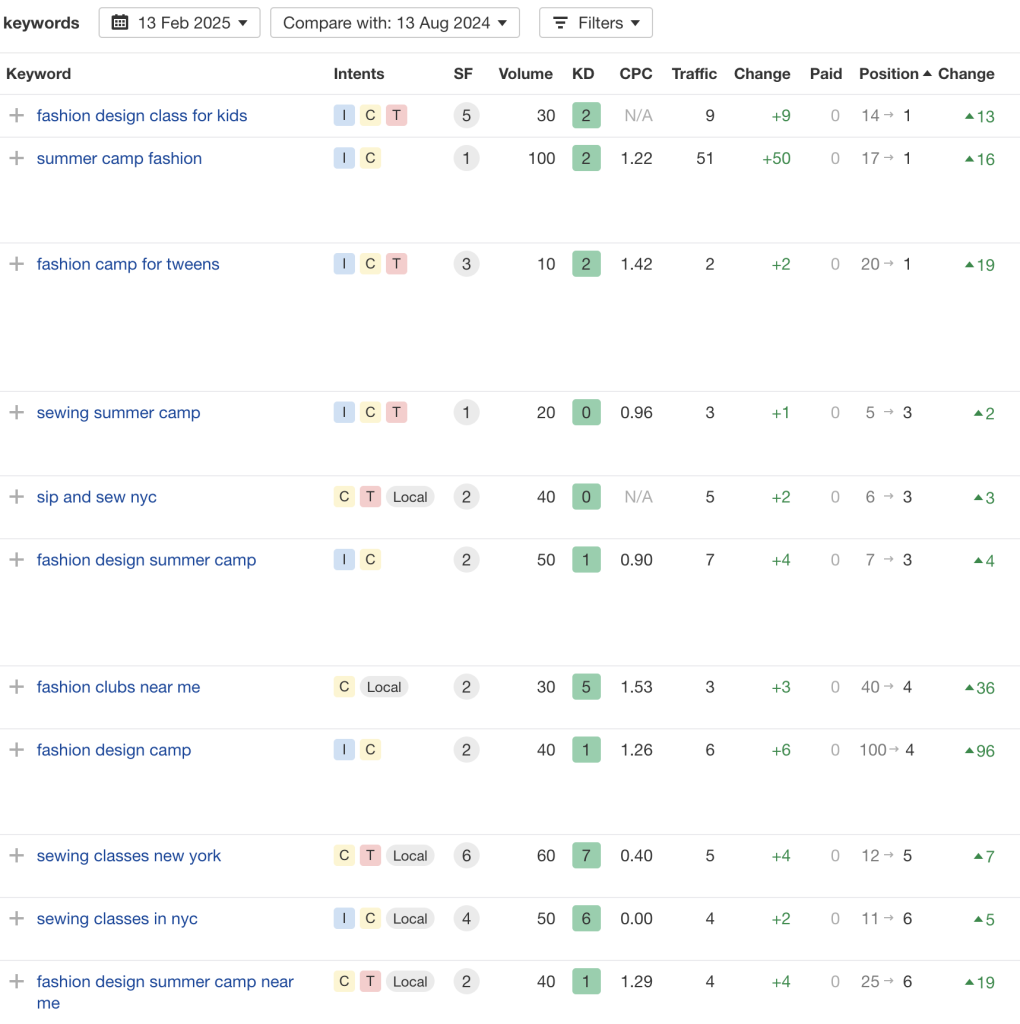Open the 'Compare with: 13 Aug 2024' dropdown

tap(395, 23)
